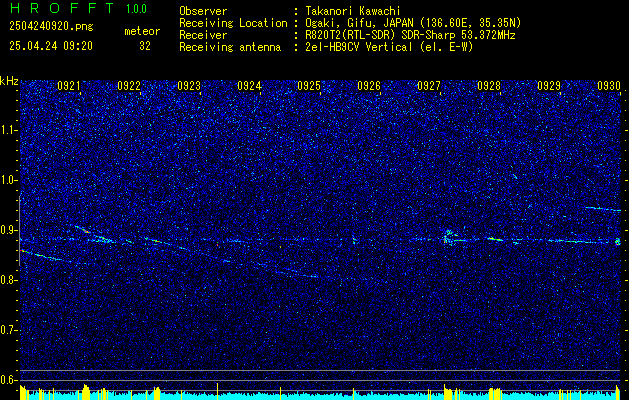Click the date 25.04.24 09:20
Screen dimensions: 629x400
[x=51, y=46]
